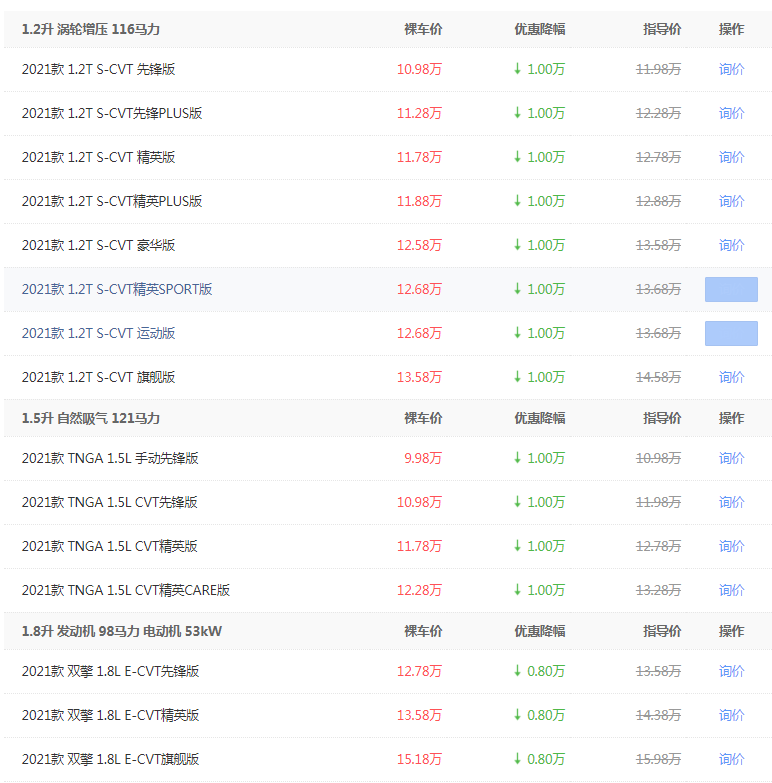This screenshot has height=783, width=772.
Task: Open 询价 for 1.2T S-CVT 豪华版
Action: [x=731, y=245]
